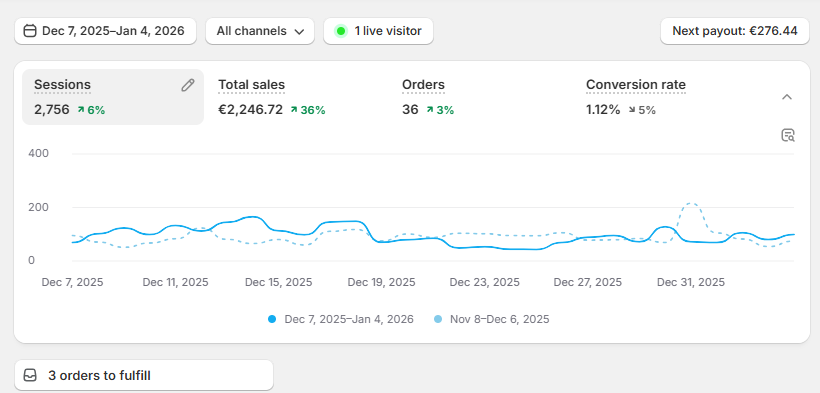Screen dimensions: 820x393
Task: Click the 36% sales increase indicator
Action: pyautogui.click(x=309, y=110)
